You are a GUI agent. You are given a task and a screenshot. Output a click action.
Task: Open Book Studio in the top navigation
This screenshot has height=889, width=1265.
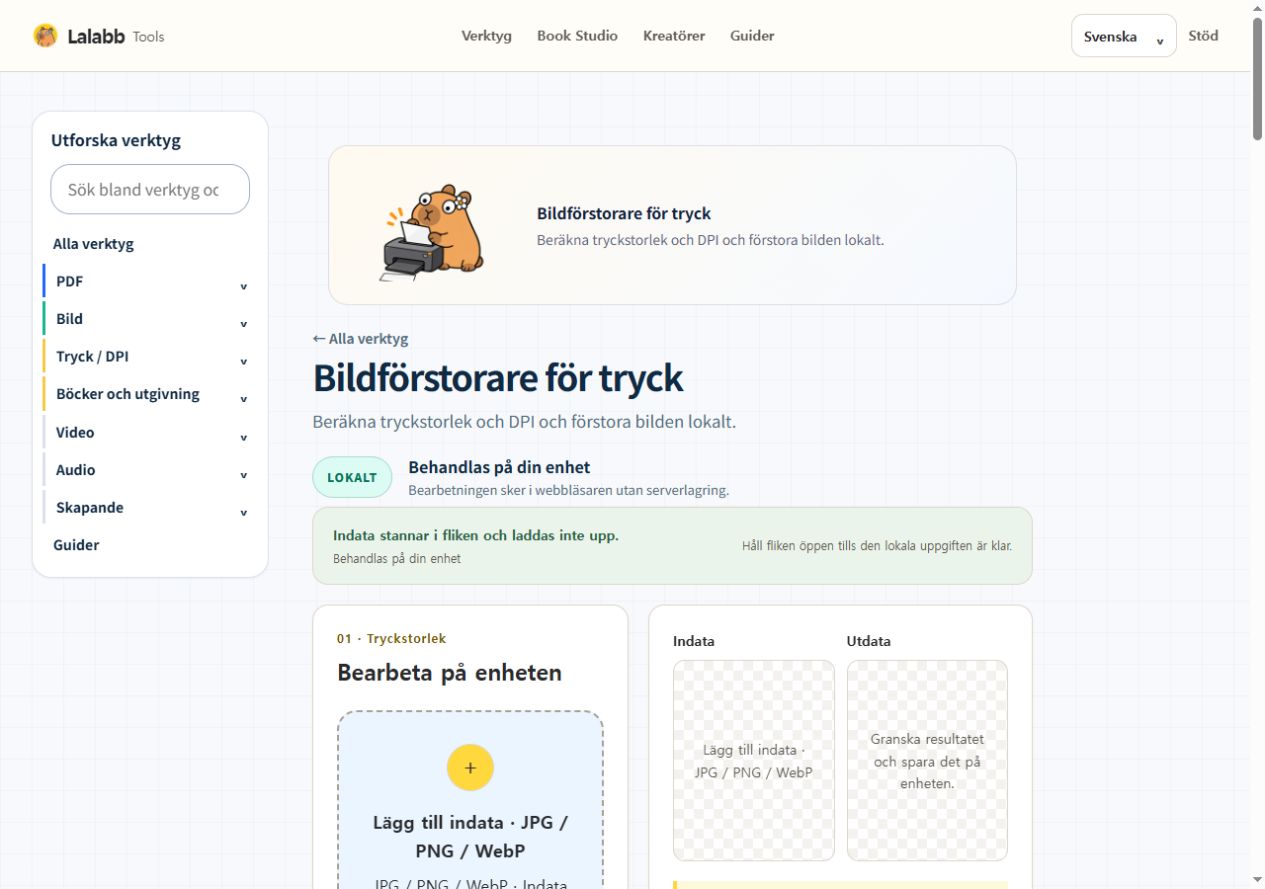pos(577,36)
